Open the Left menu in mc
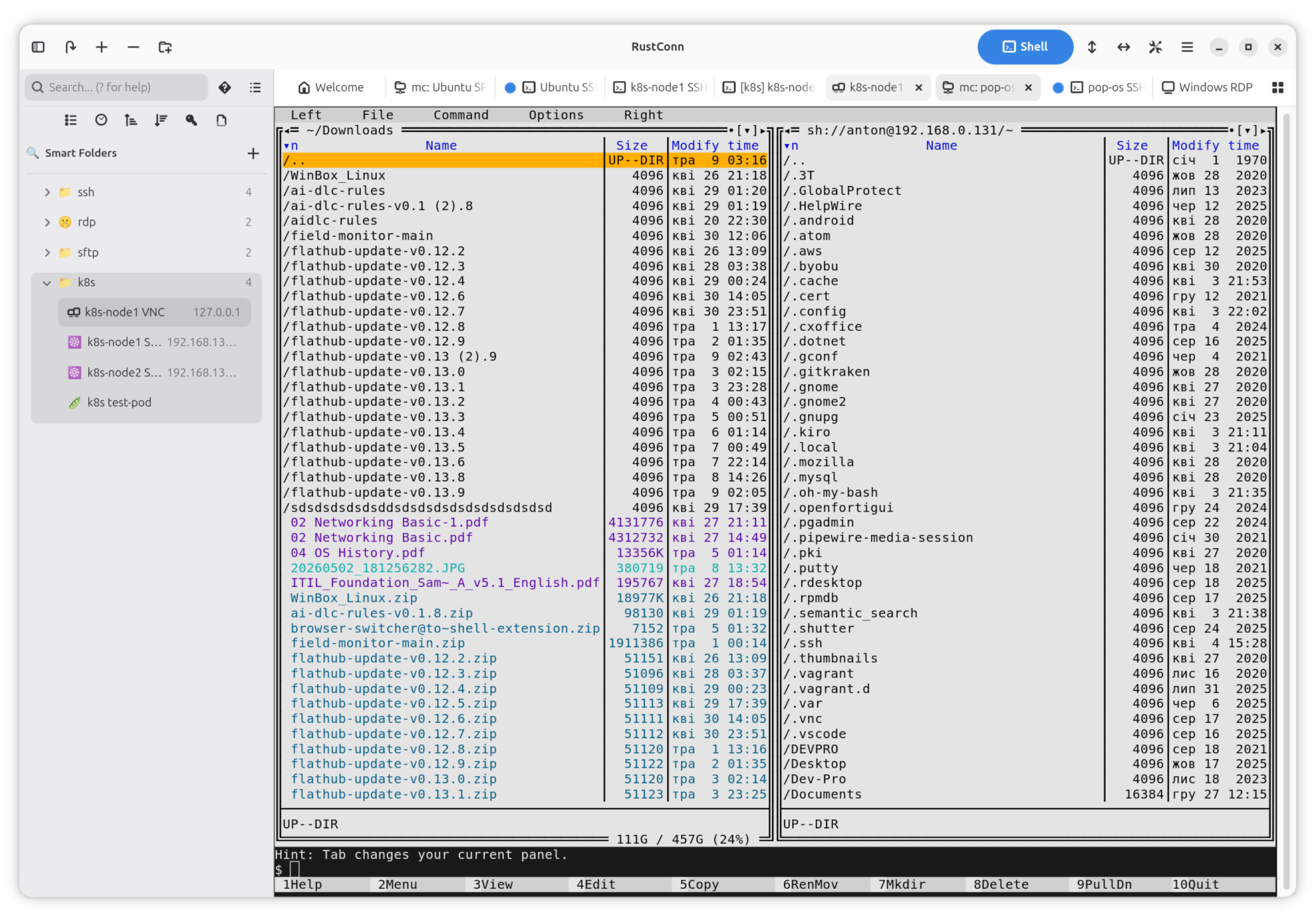The image size is (1316, 921). 306,115
